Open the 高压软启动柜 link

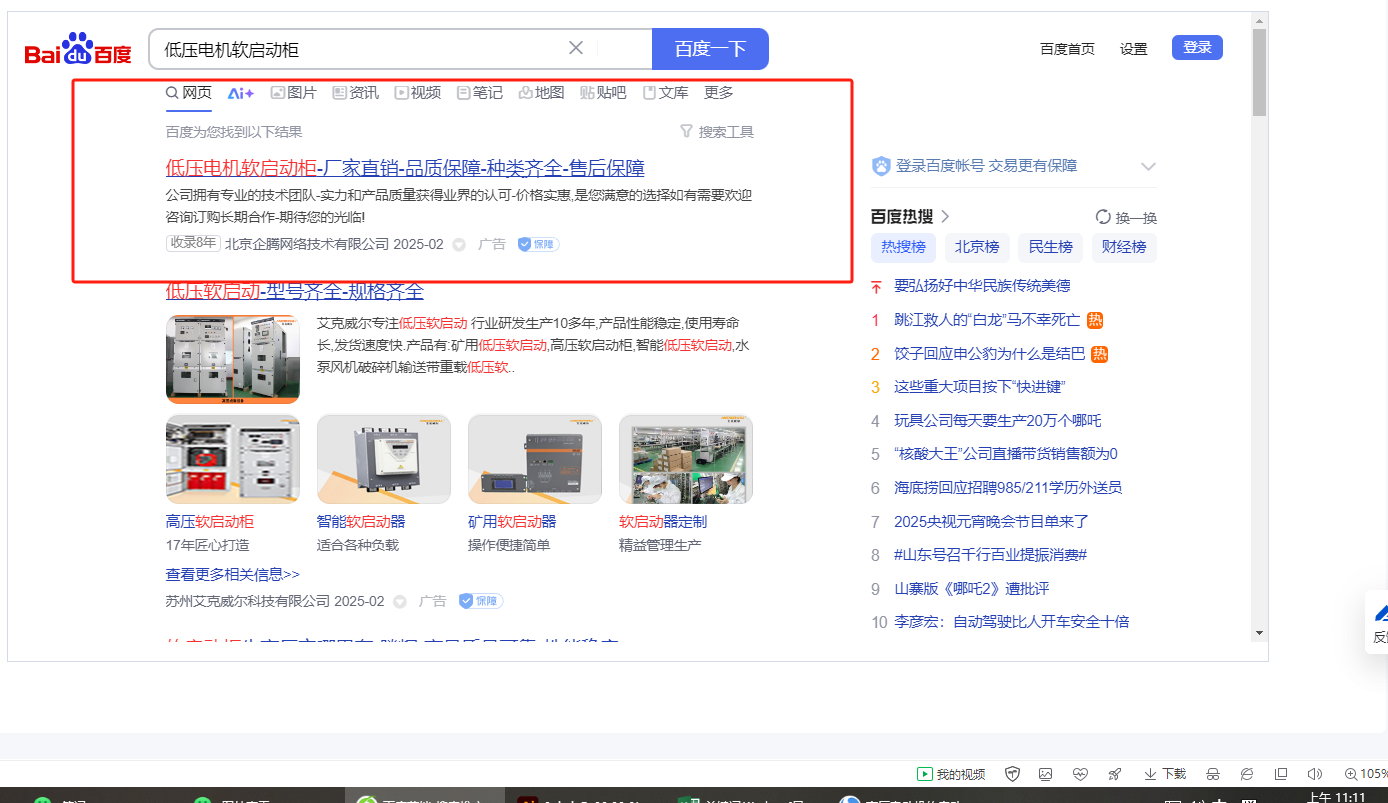(x=210, y=522)
